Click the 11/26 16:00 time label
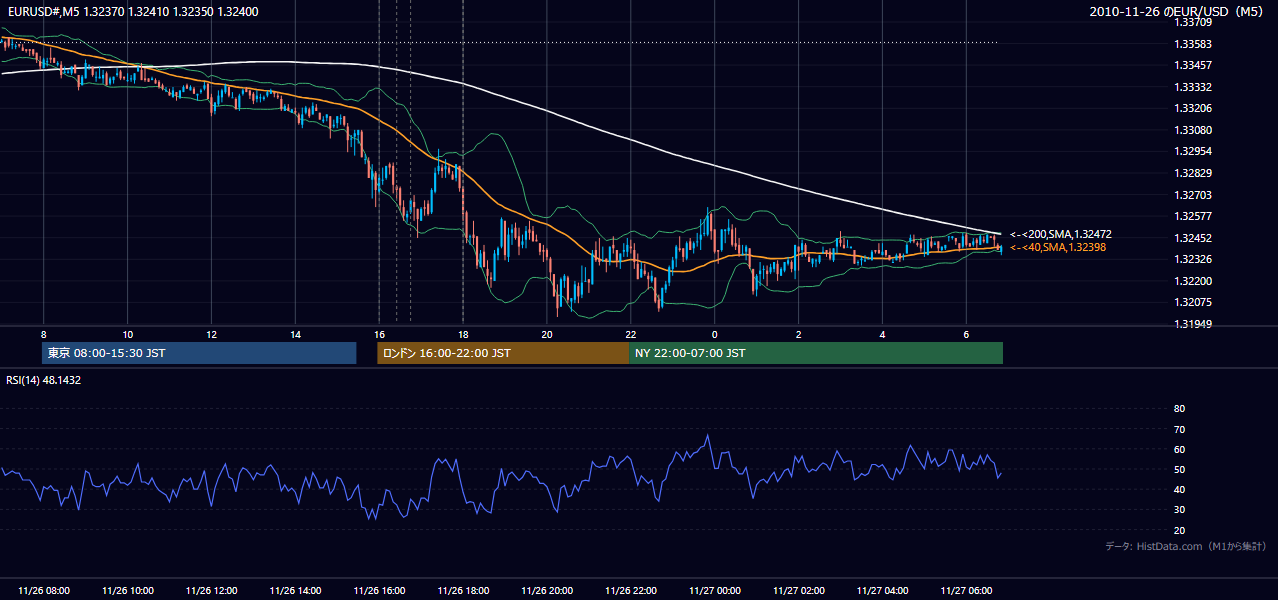 tap(379, 591)
